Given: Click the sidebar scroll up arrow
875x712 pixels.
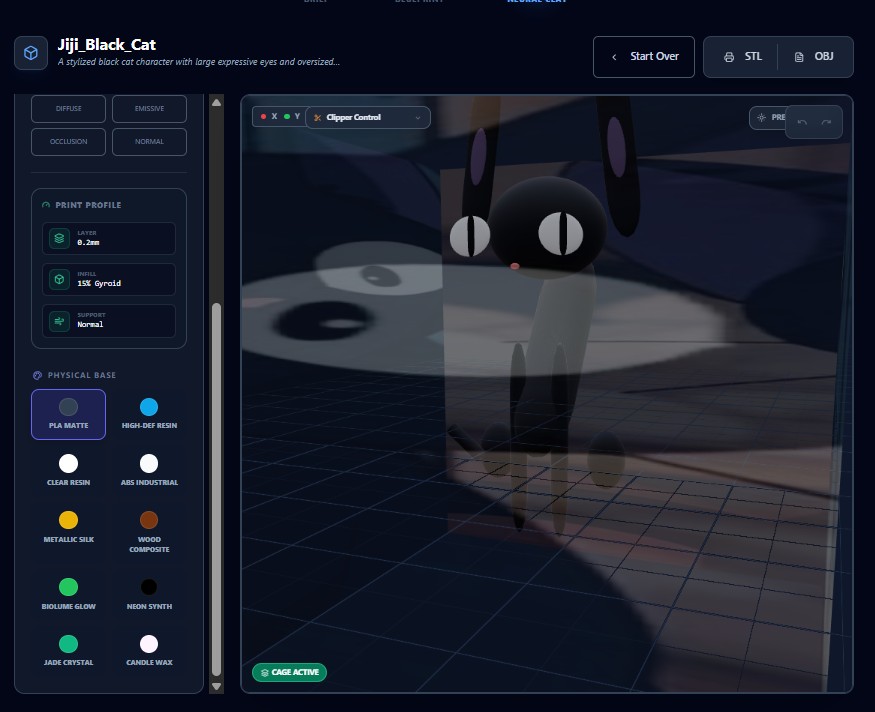Looking at the screenshot, I should click(217, 103).
